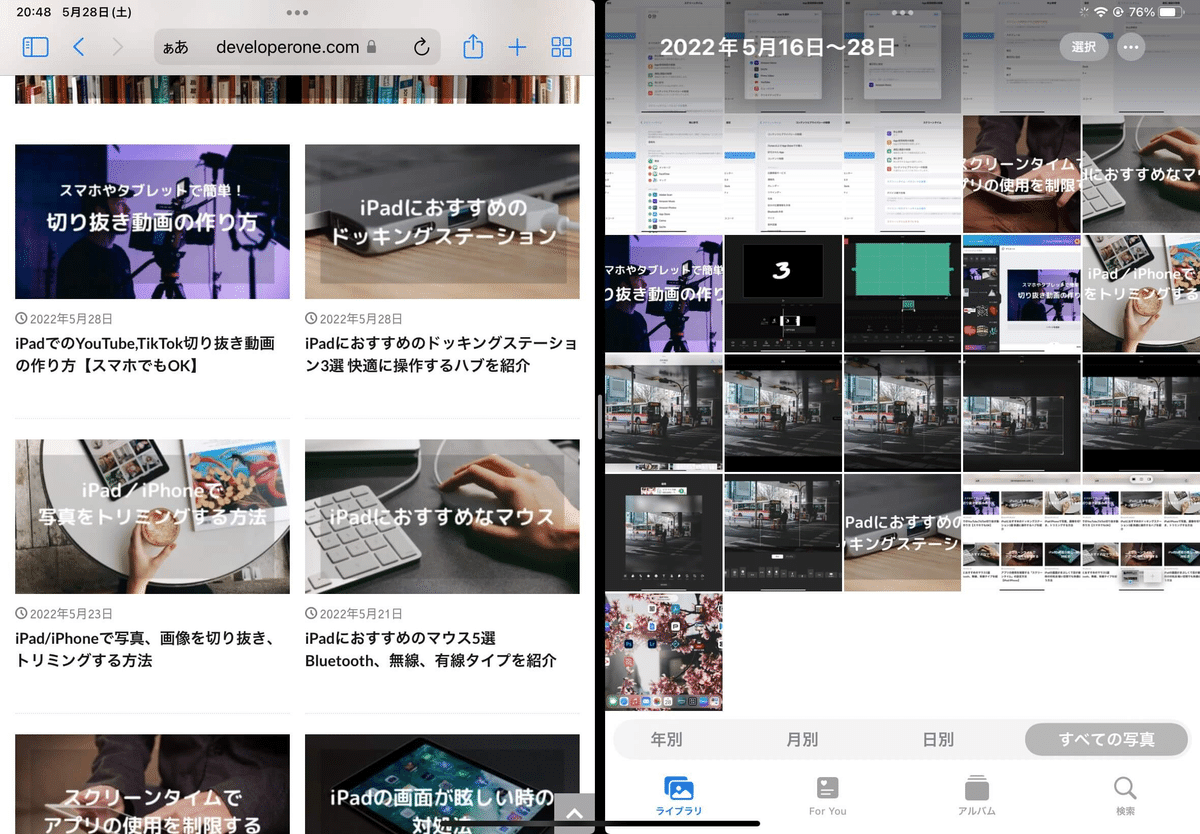Open Safari tab overview using the grid icon

(561, 47)
